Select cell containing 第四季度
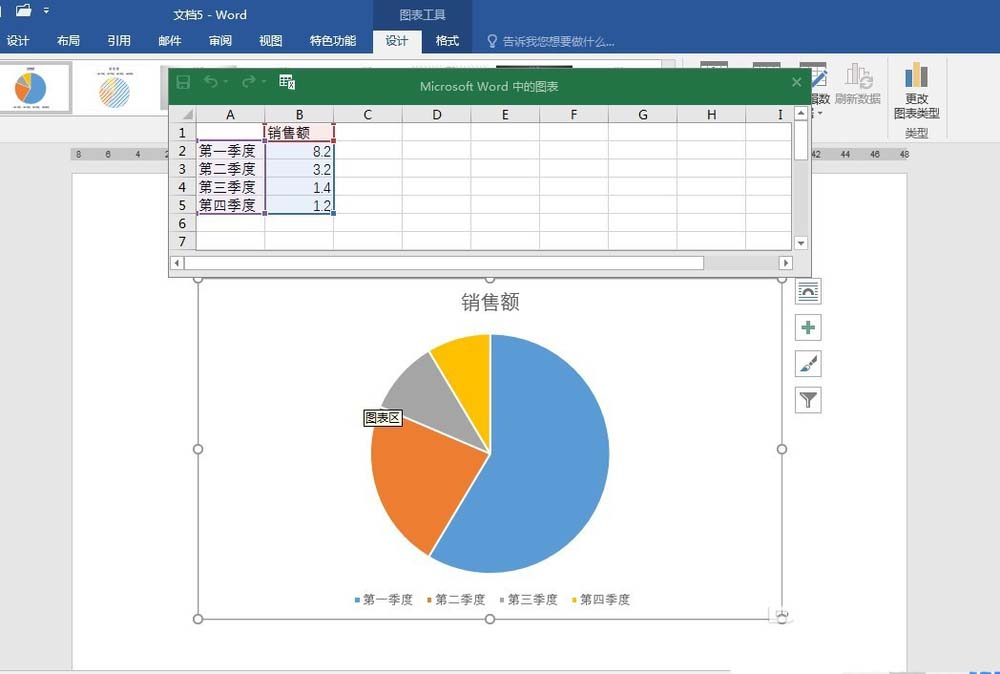 click(x=230, y=205)
